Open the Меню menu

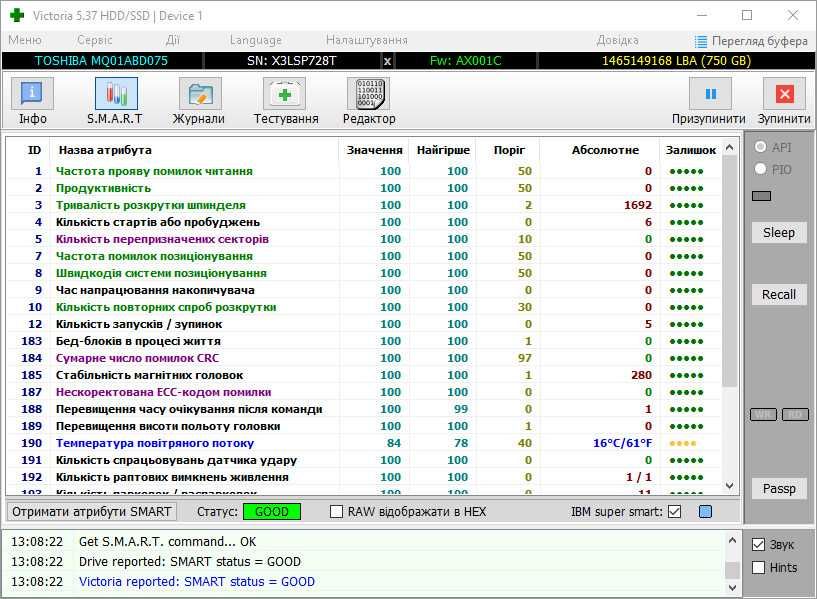pos(25,40)
